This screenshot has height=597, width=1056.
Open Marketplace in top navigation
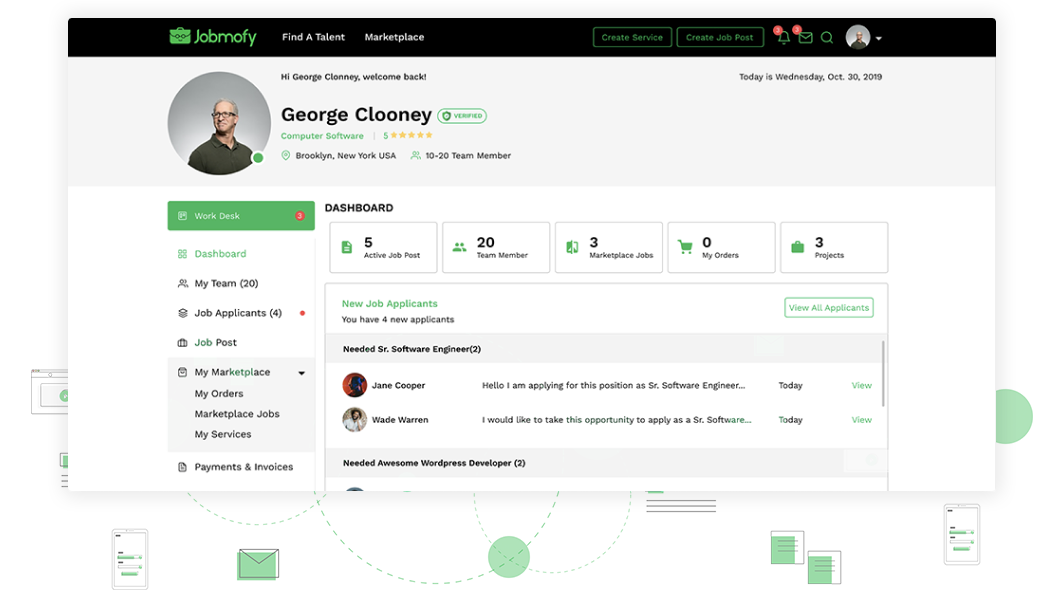pyautogui.click(x=394, y=37)
